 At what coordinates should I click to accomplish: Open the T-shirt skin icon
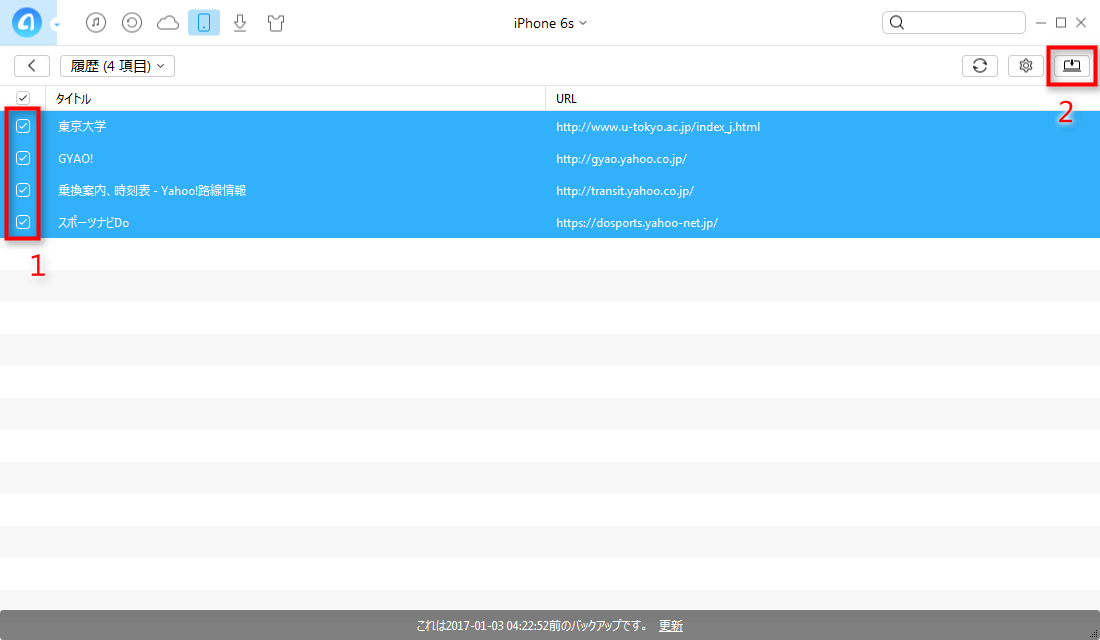[276, 23]
